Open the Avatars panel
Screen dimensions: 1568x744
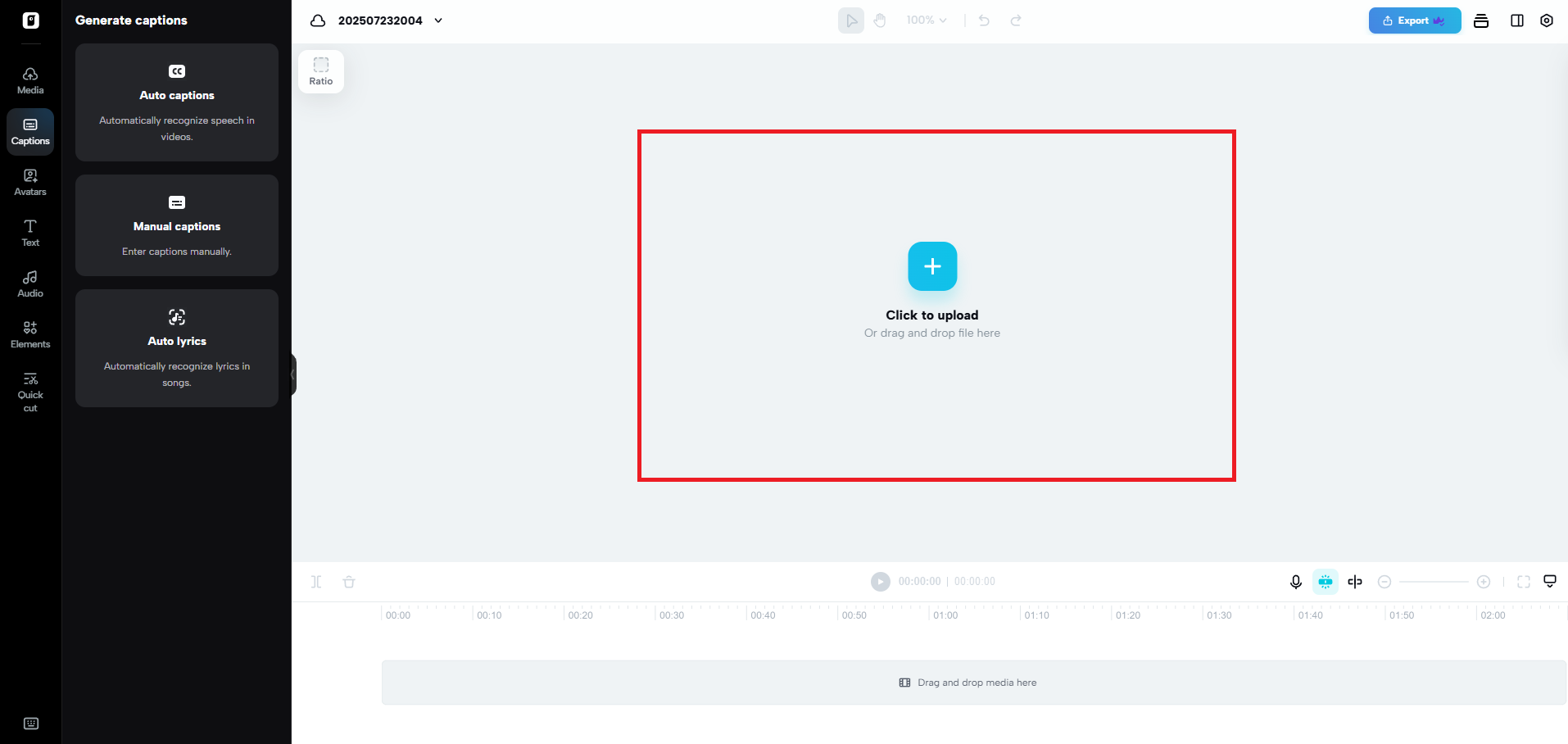[x=30, y=182]
